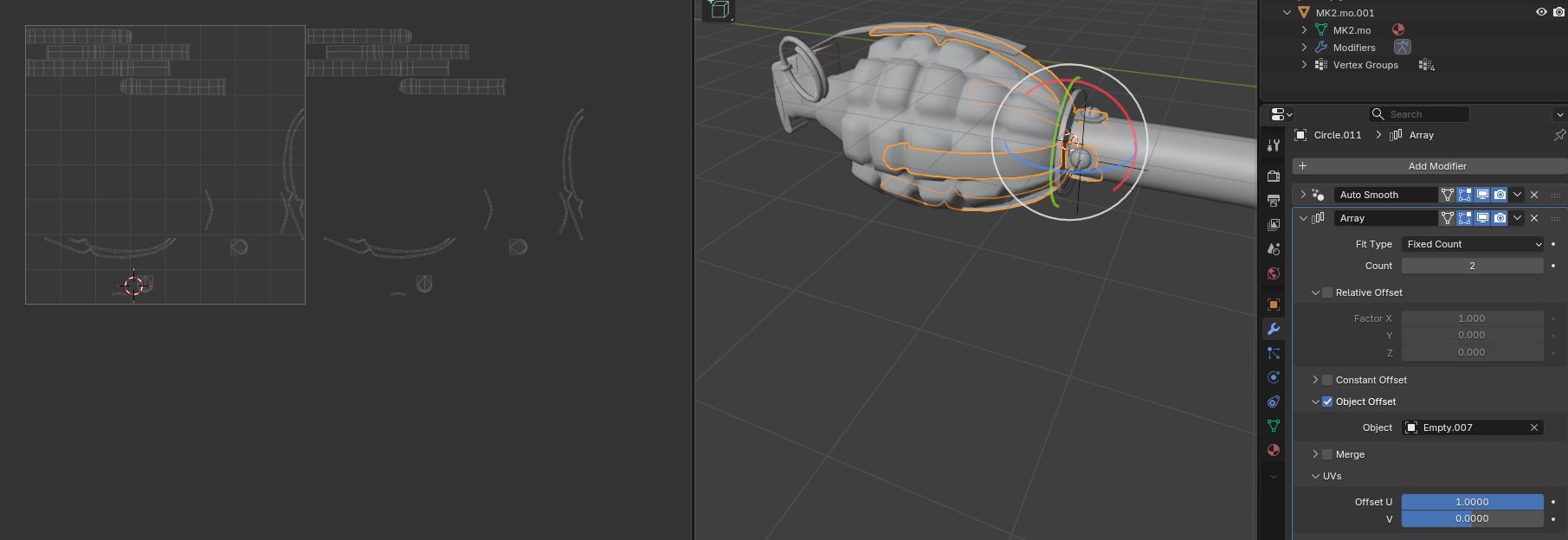Open the Tool properties tab
Viewport: 1568px width, 540px height.
coord(1273,145)
